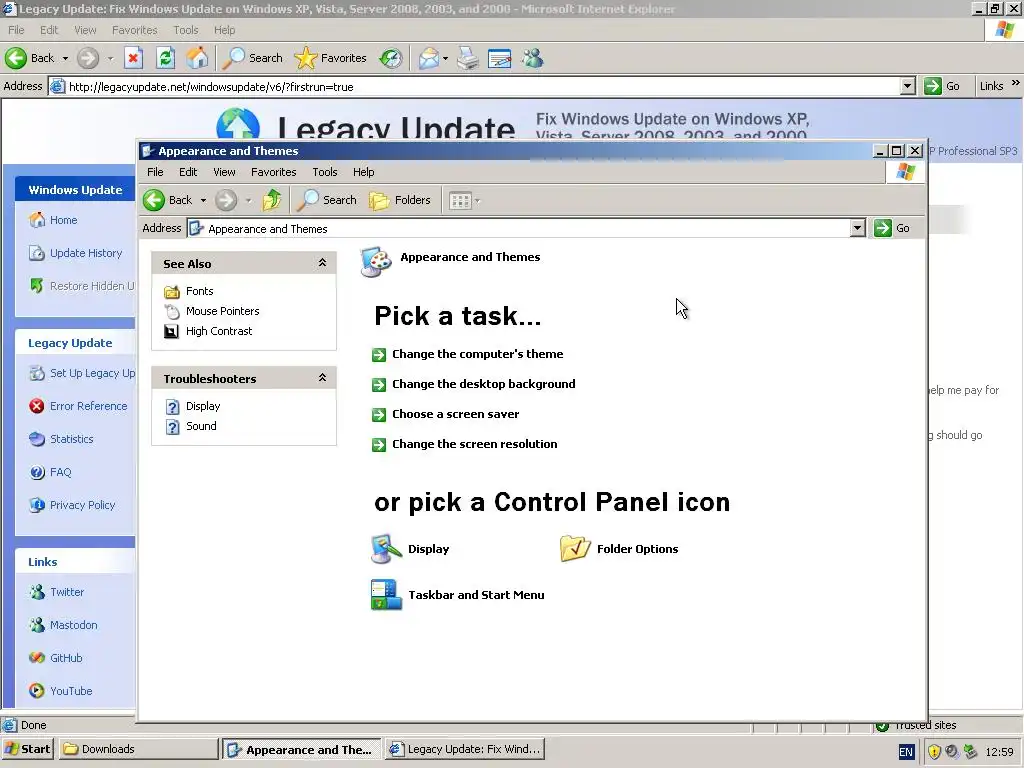
Task: Open Twitter link in Links section
Action: click(57, 592)
